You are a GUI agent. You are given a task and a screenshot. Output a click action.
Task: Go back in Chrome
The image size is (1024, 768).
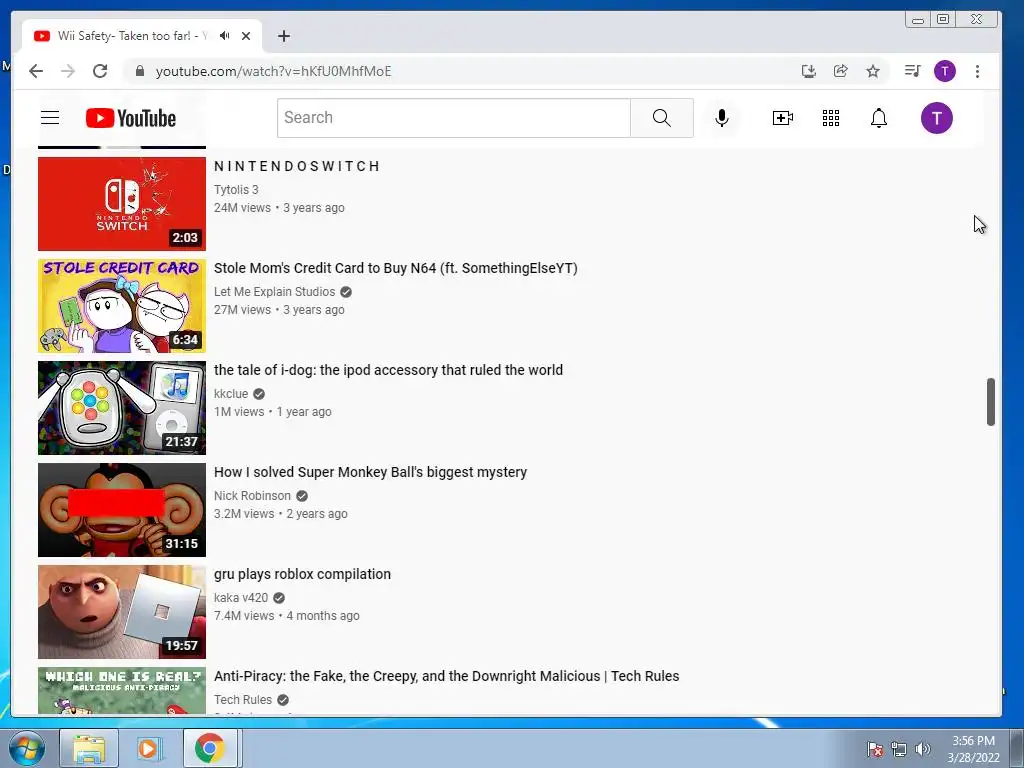click(x=36, y=71)
